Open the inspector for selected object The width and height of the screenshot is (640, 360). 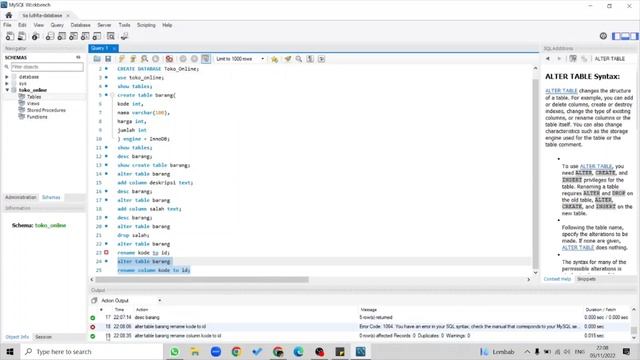pyautogui.click(x=36, y=36)
